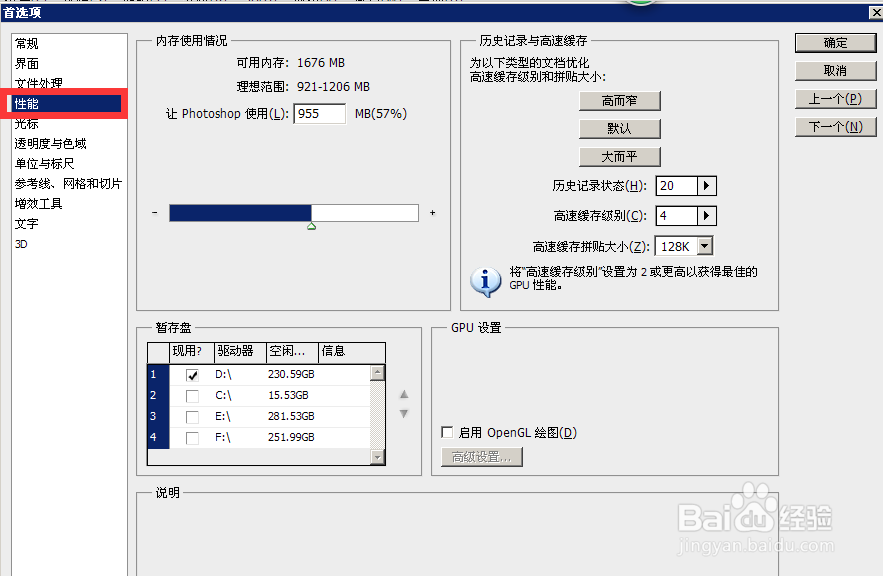The height and width of the screenshot is (576, 883).
Task: Click the disabled 高级设置... button
Action: pyautogui.click(x=481, y=457)
